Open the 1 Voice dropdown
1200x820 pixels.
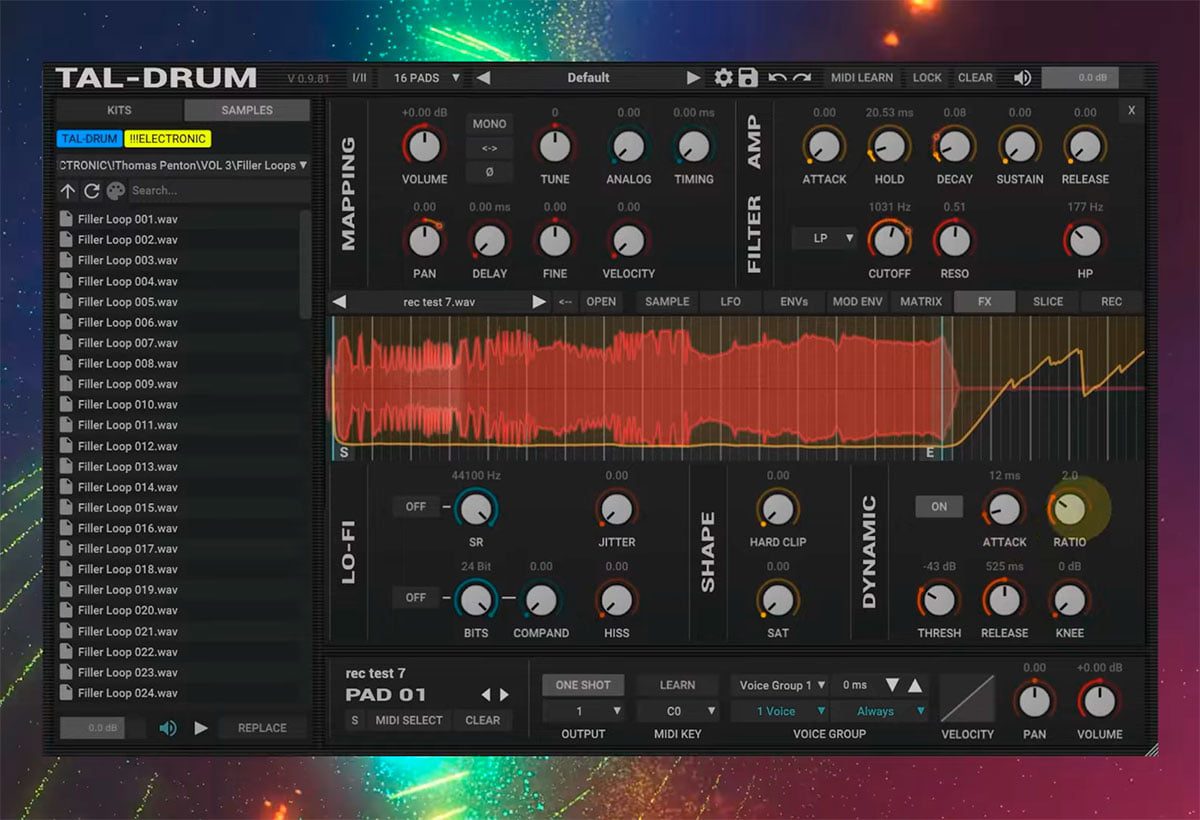(x=780, y=711)
